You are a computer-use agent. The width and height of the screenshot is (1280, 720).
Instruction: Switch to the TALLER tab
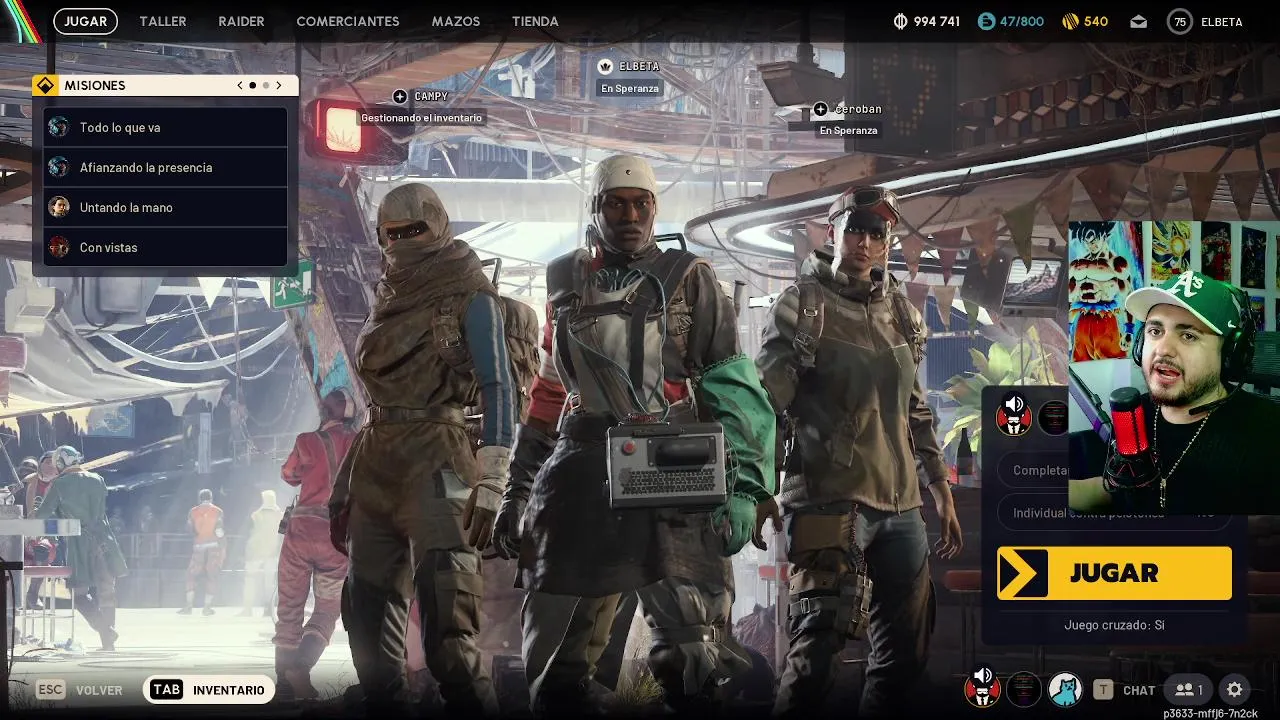tap(163, 21)
